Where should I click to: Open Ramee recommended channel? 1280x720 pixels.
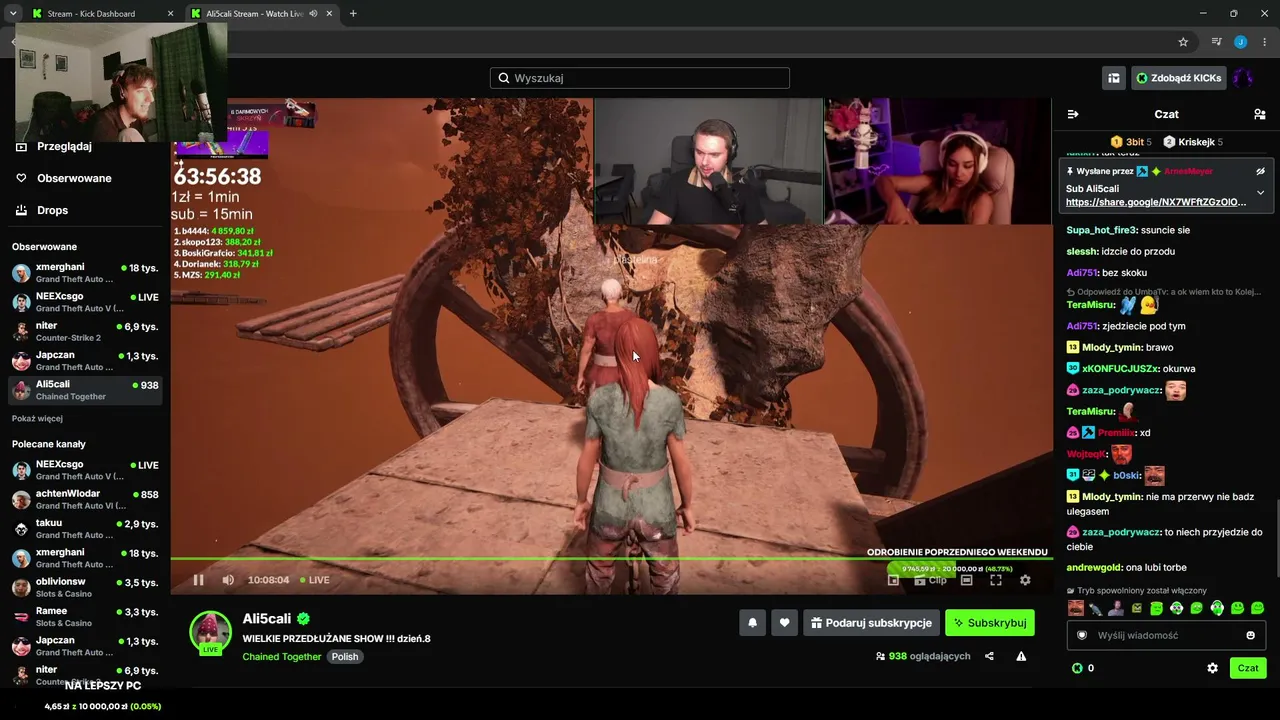[x=85, y=616]
